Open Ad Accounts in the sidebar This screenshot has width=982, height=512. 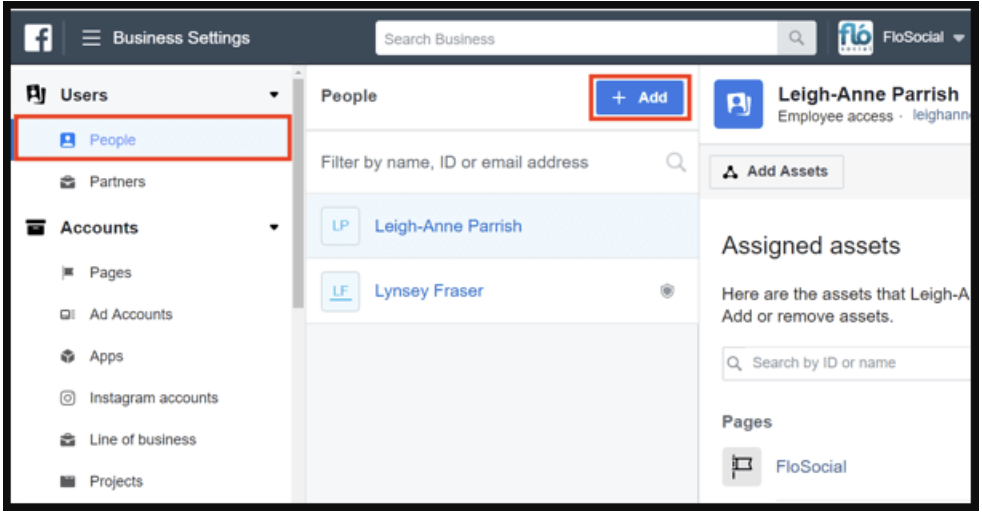[x=130, y=314]
